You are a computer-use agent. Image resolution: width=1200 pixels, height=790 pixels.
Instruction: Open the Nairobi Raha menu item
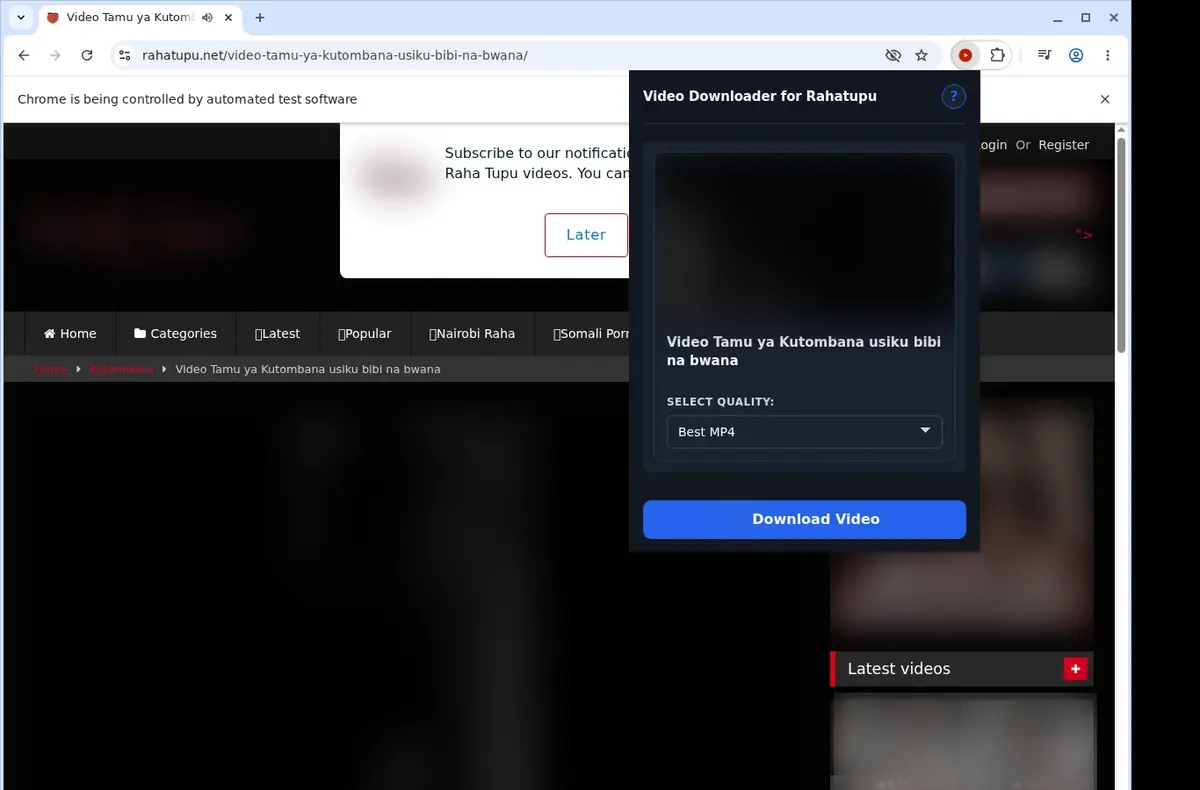coord(472,334)
